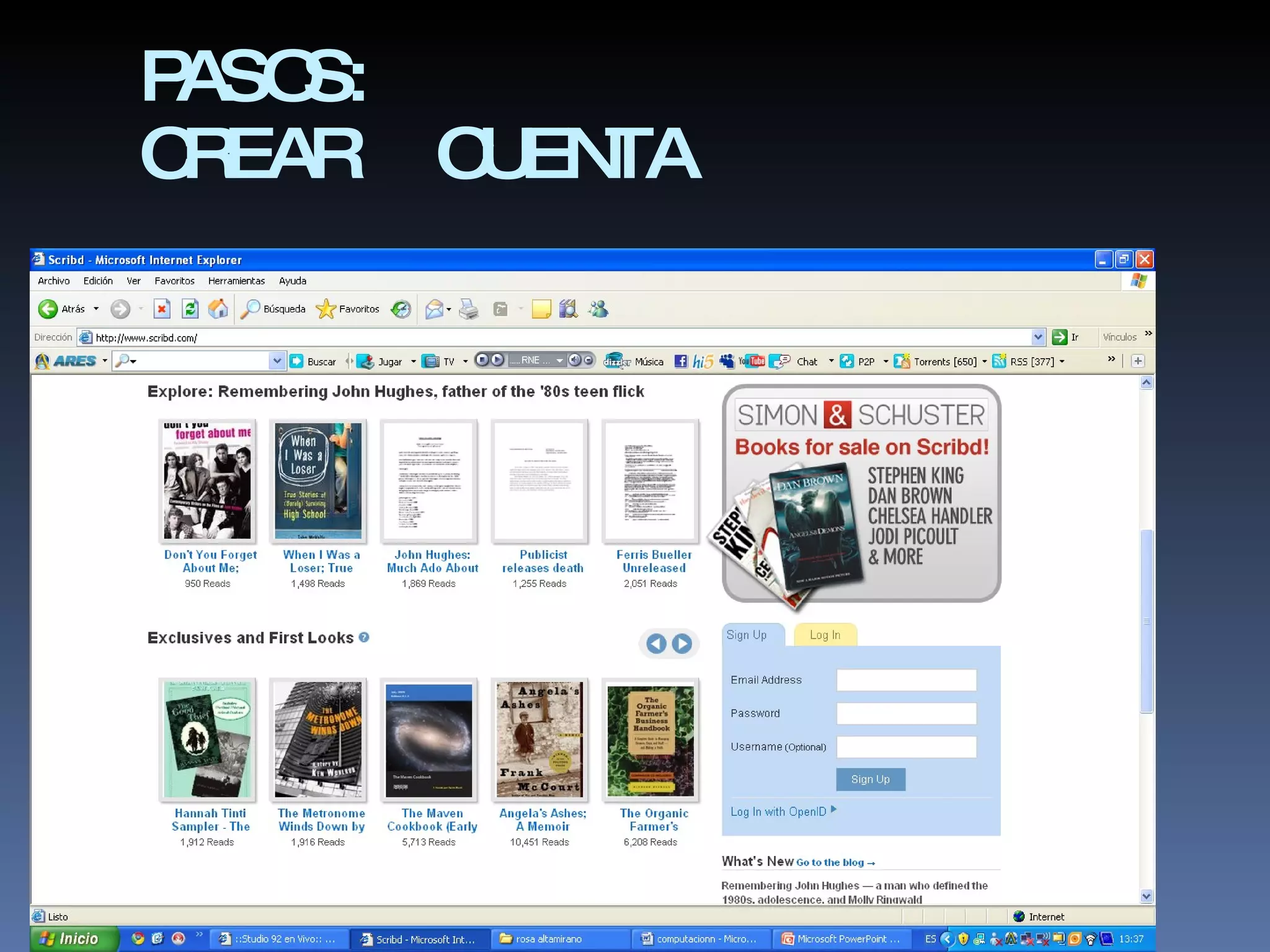Click the previous arrow in Exclusives carousel

[656, 644]
